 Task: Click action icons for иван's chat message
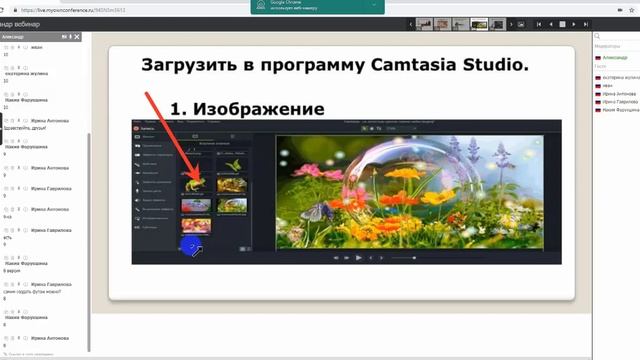[x=16, y=47]
